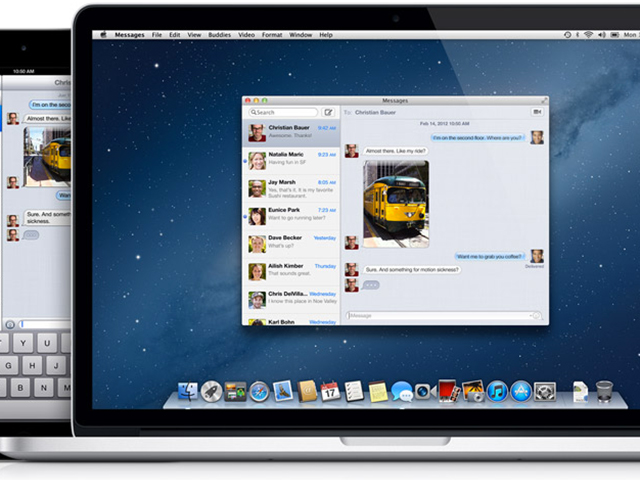This screenshot has height=480, width=640.
Task: Open the Video menu
Action: 247,35
